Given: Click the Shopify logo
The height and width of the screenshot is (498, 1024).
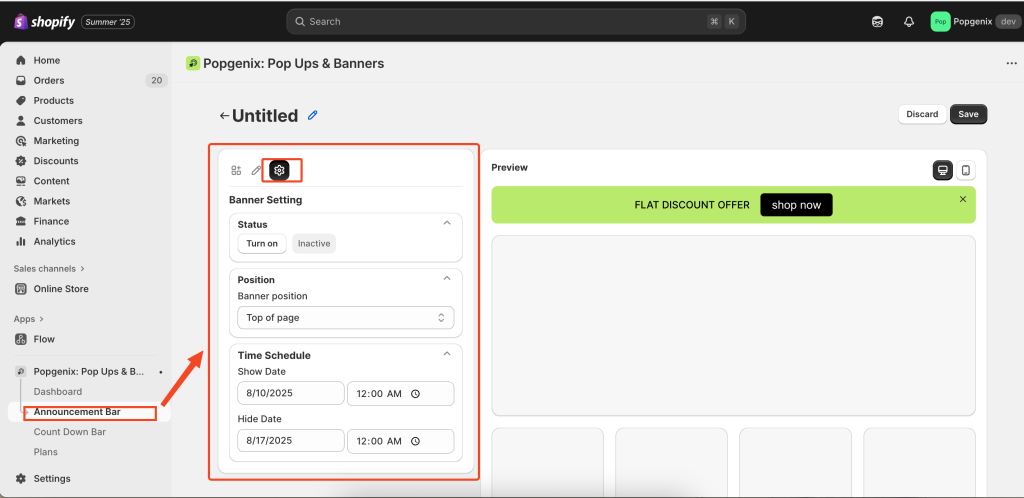Looking at the screenshot, I should tap(44, 22).
